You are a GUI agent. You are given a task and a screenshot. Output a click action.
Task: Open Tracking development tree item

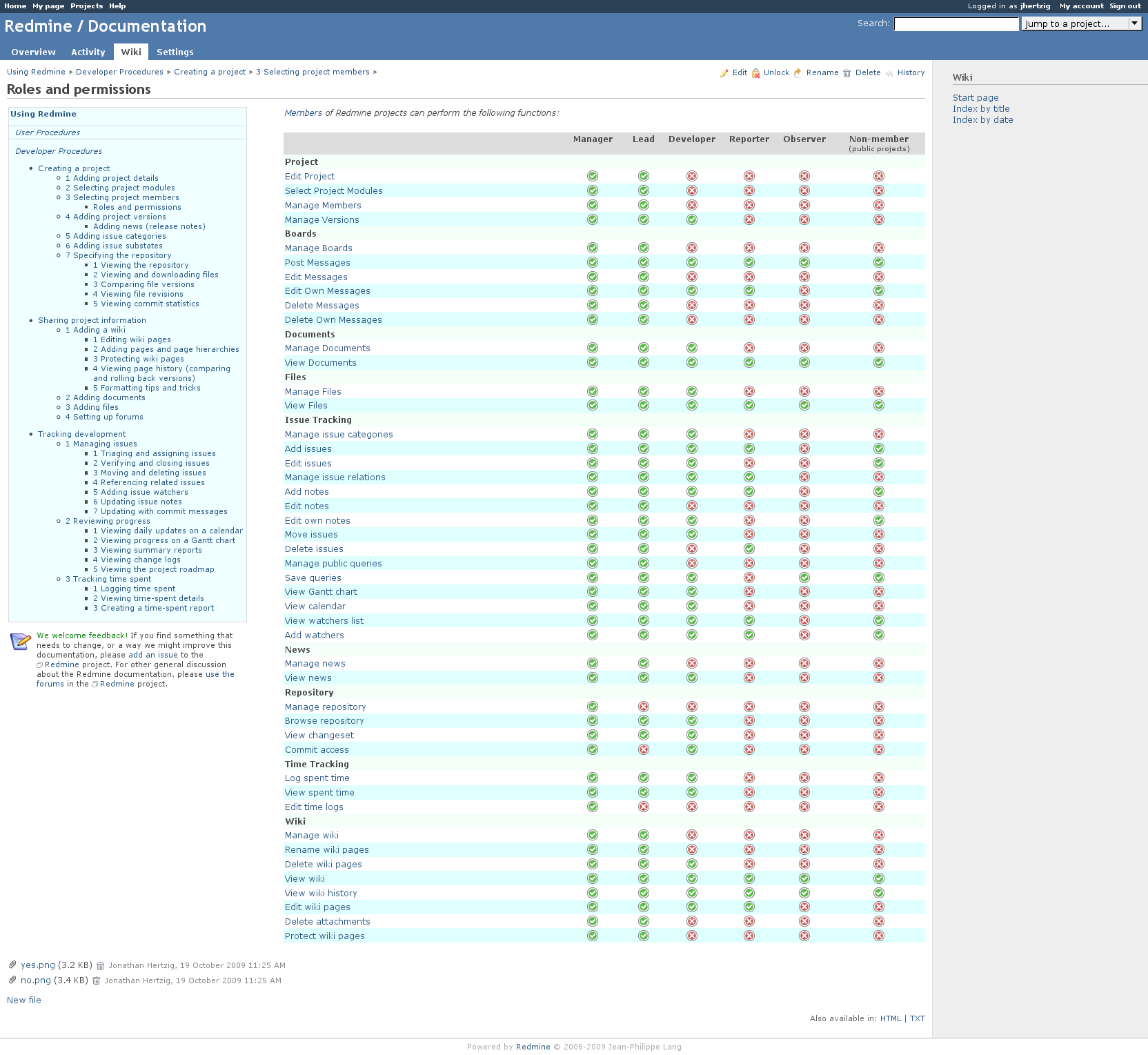[x=81, y=434]
